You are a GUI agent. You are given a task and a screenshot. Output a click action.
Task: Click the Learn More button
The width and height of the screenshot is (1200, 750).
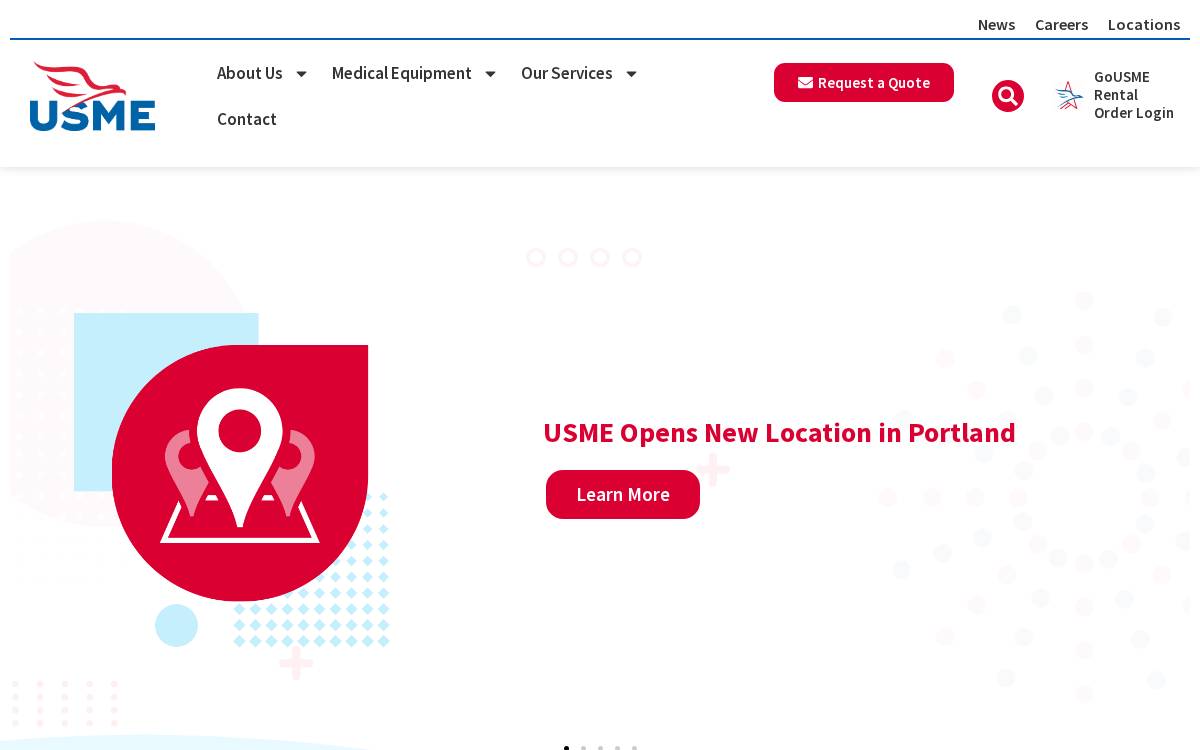click(x=623, y=494)
